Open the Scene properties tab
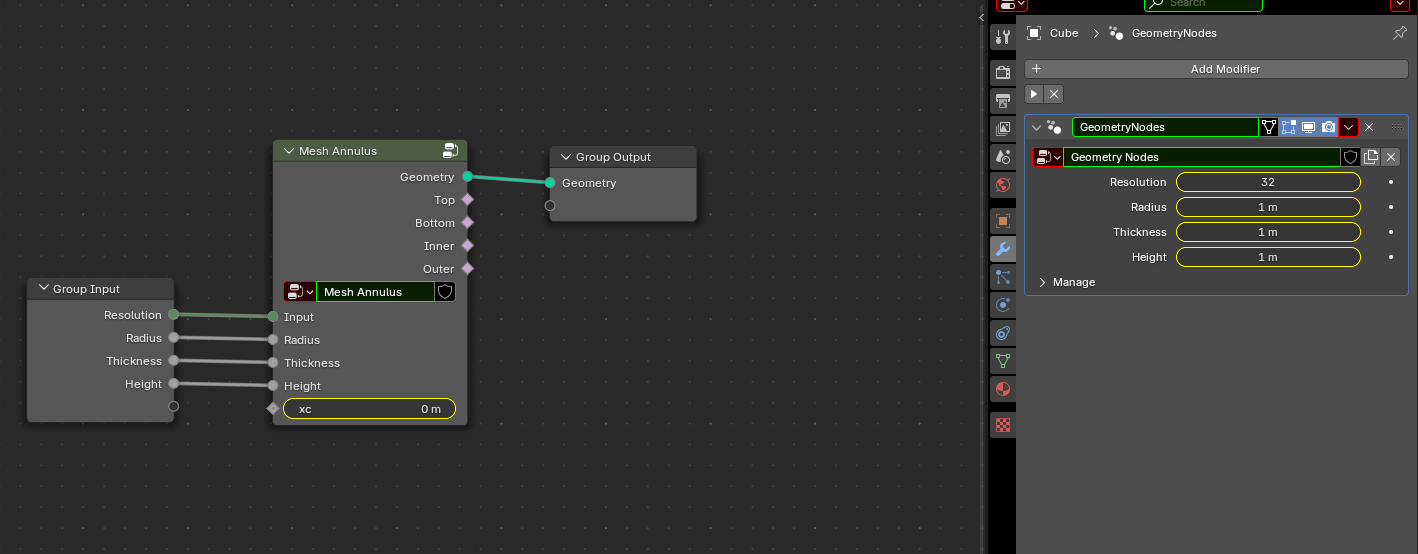 [1003, 157]
